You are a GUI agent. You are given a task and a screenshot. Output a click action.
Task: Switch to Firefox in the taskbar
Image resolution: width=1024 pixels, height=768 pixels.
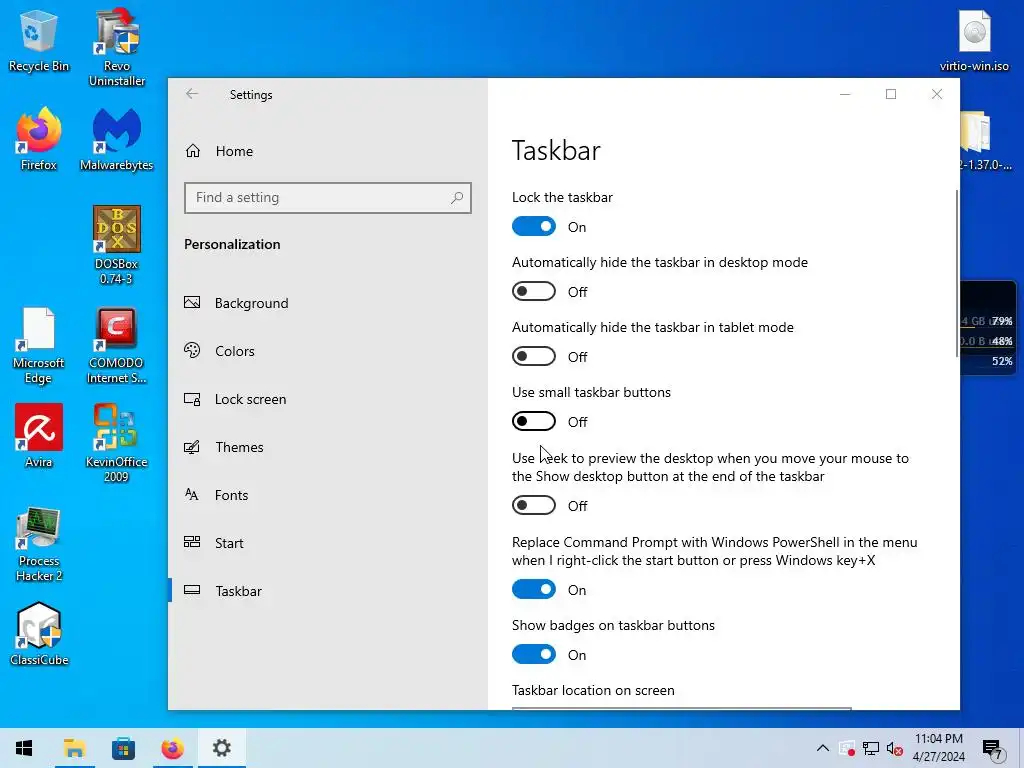pos(172,748)
